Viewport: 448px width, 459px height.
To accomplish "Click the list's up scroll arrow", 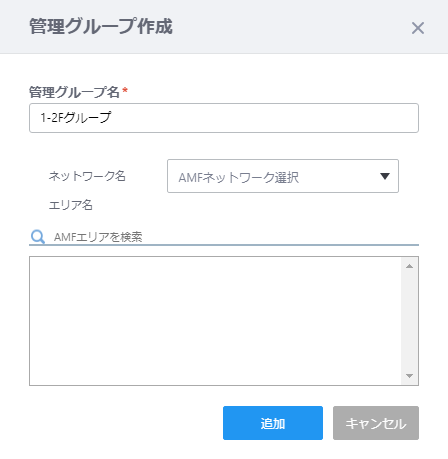I will [x=410, y=266].
